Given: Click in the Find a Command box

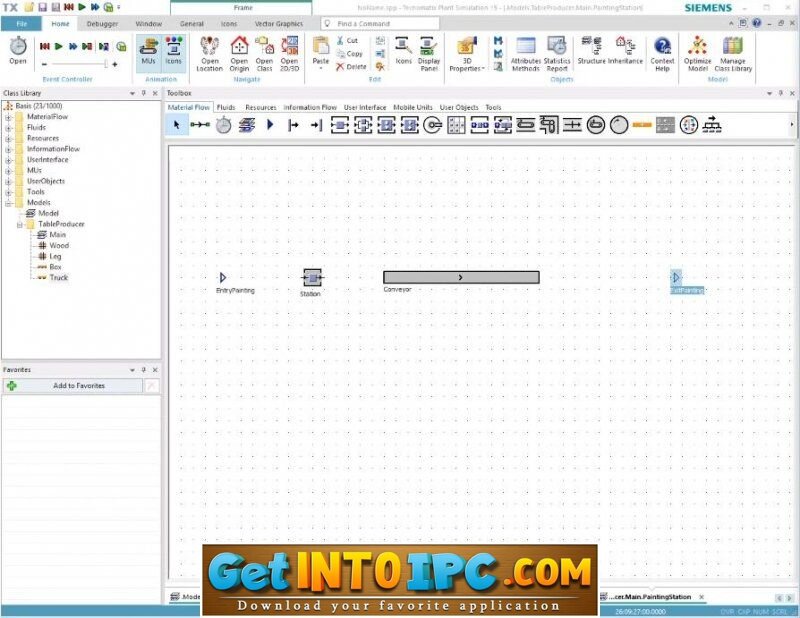Looking at the screenshot, I should click(380, 23).
